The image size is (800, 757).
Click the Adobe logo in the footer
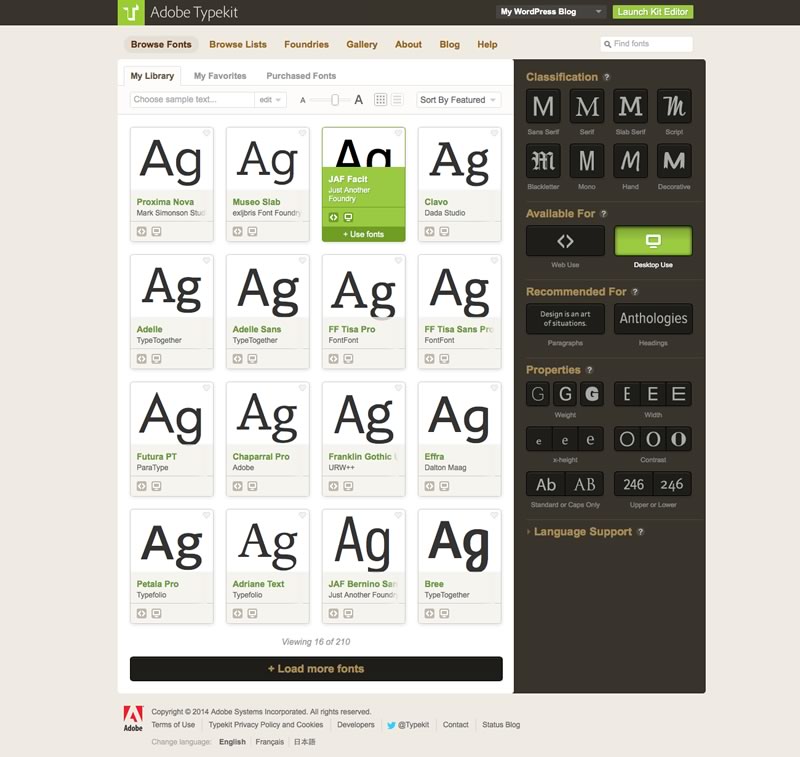click(x=133, y=718)
